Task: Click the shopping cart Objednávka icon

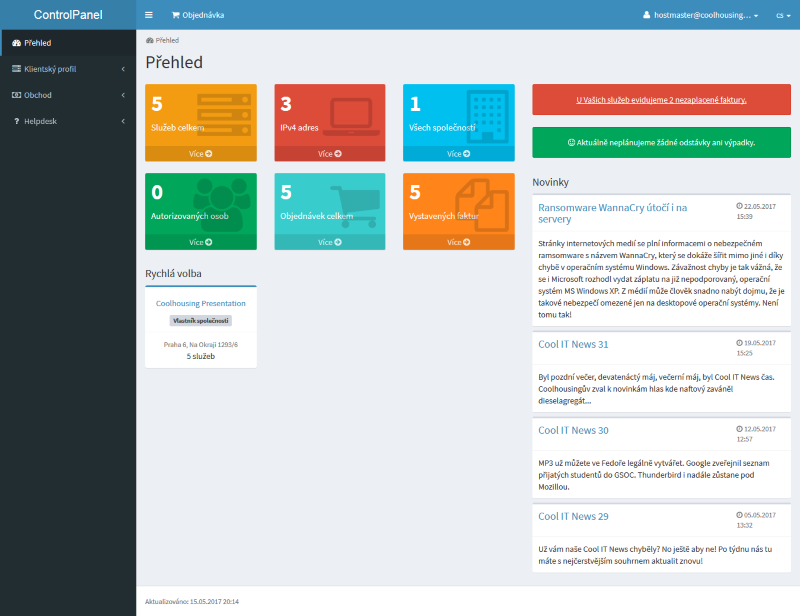Action: 176,15
